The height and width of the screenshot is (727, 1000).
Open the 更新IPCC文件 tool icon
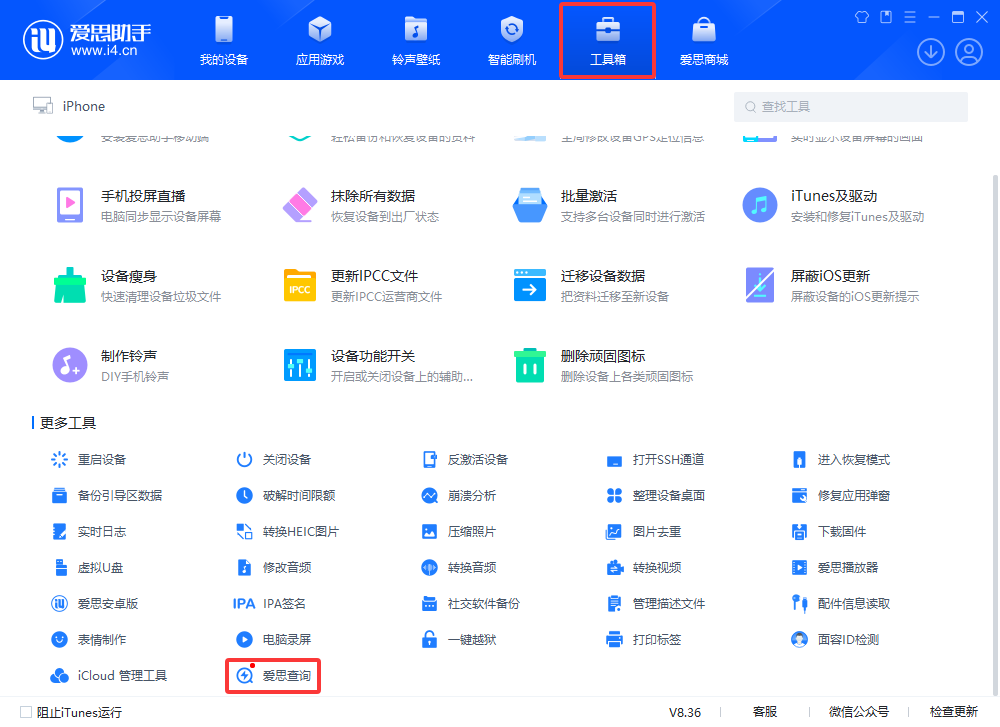click(300, 285)
